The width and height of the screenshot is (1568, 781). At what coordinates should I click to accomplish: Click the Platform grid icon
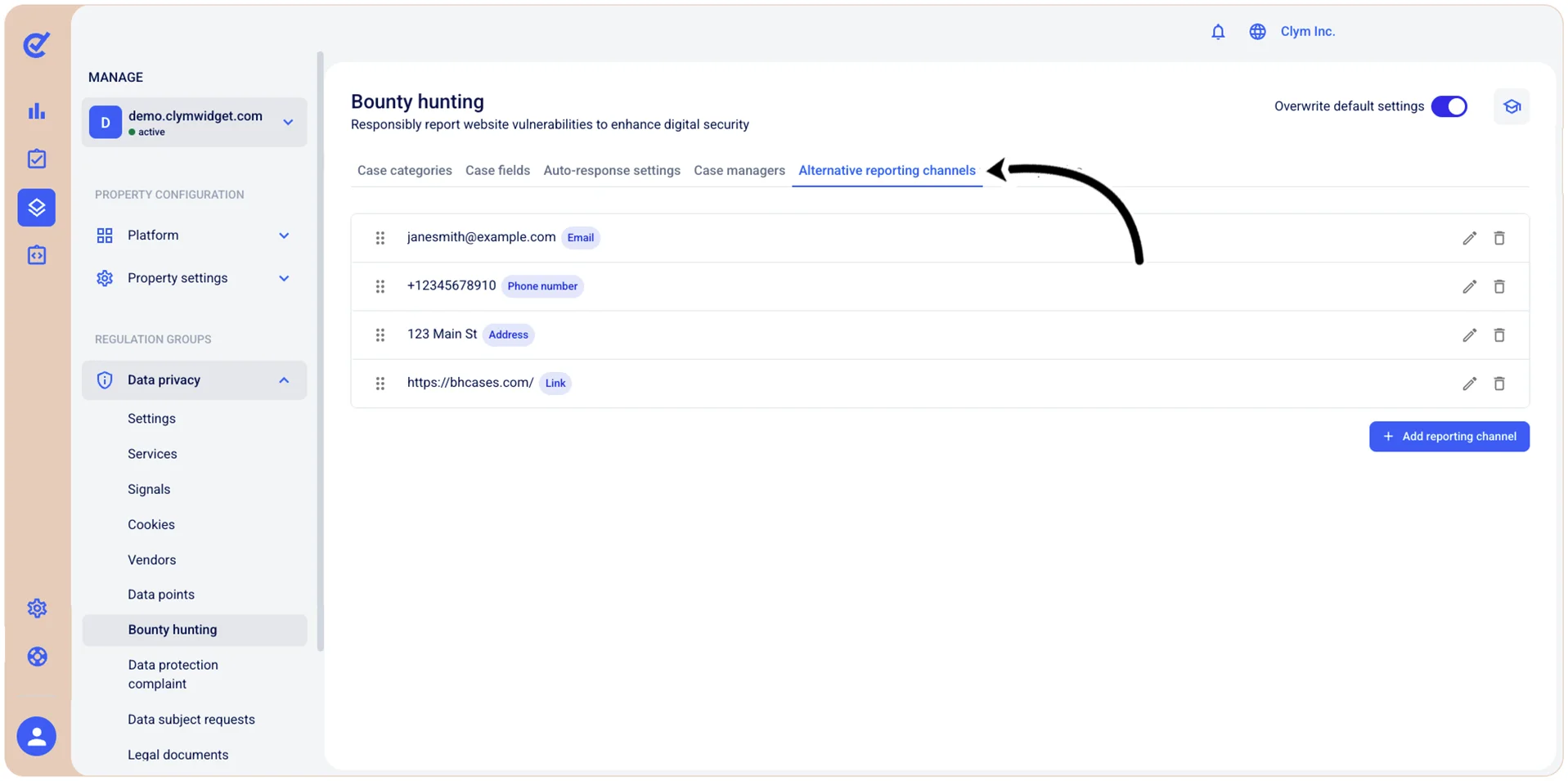click(x=105, y=236)
